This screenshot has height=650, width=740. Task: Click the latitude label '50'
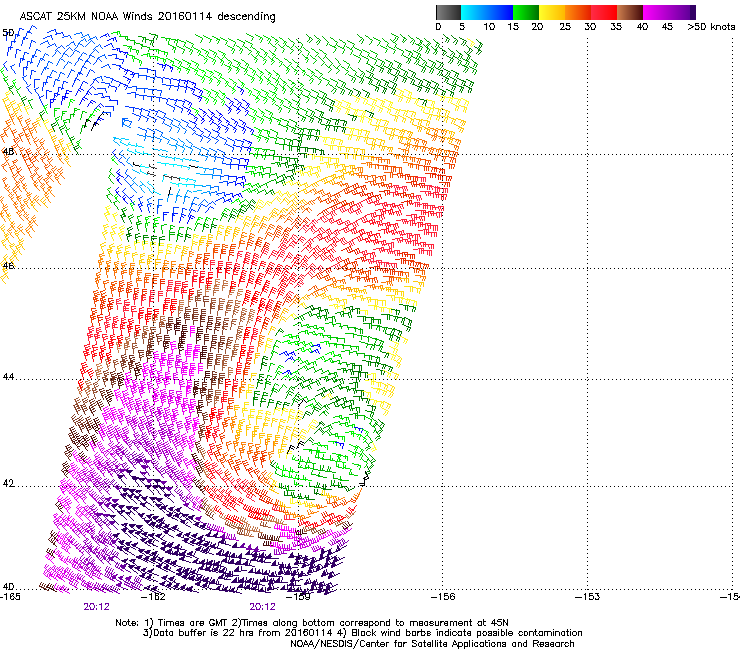click(x=8, y=33)
